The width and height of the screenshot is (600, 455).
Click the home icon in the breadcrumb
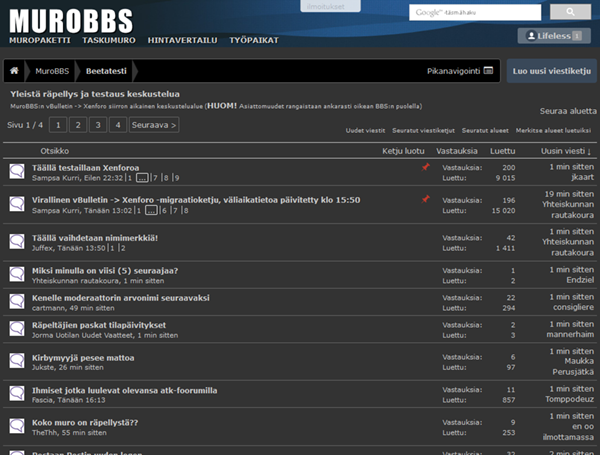(x=15, y=72)
